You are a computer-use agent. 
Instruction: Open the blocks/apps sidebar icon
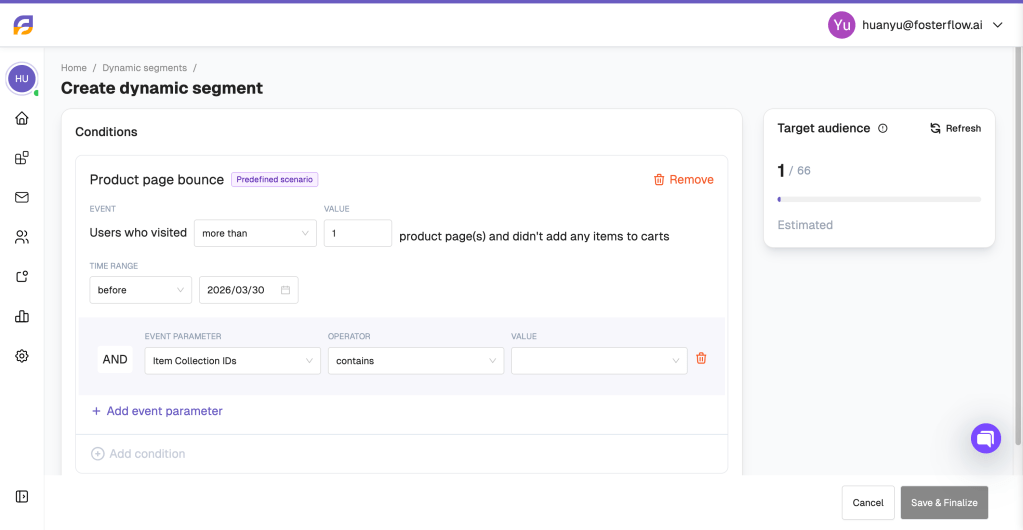[x=22, y=158]
